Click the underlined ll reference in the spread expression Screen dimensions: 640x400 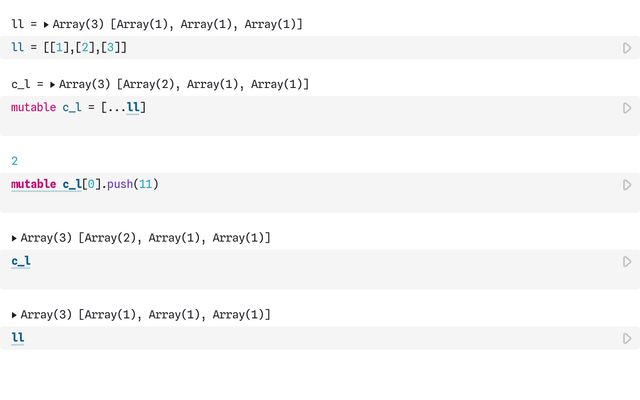click(x=133, y=108)
